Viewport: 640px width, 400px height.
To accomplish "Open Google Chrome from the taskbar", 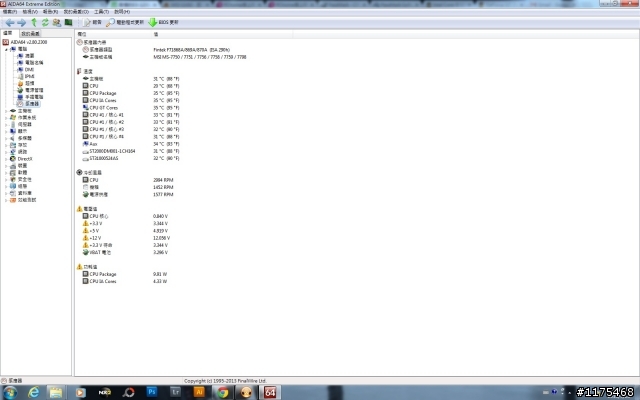I will coord(223,393).
